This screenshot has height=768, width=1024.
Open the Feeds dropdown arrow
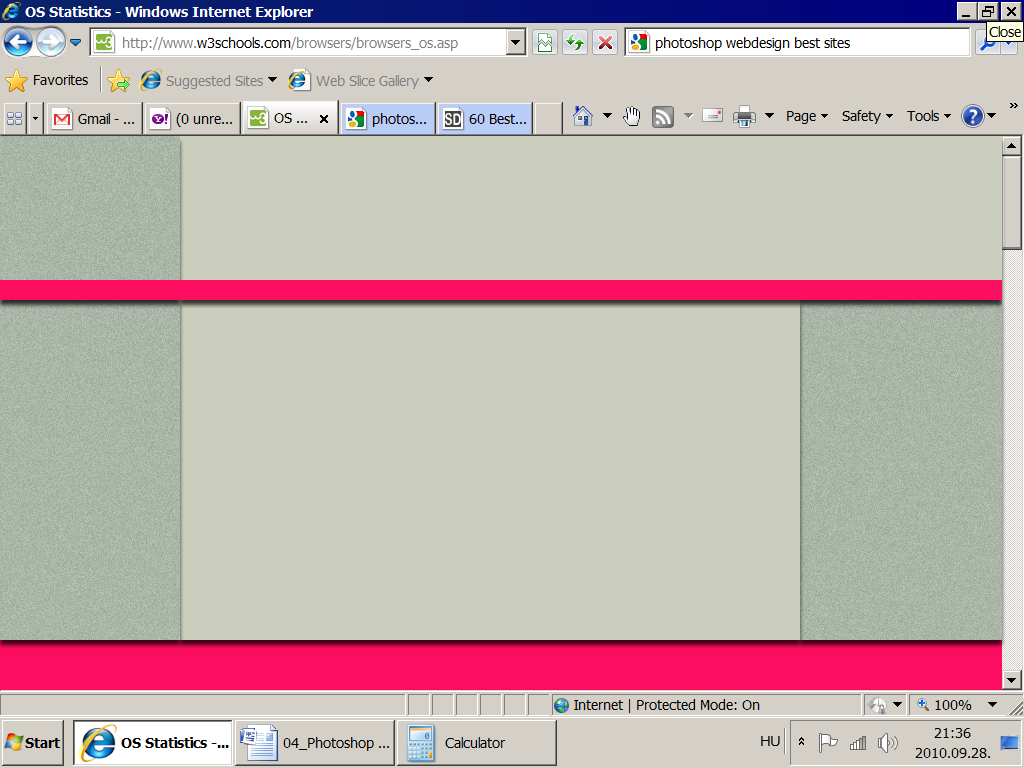[688, 116]
